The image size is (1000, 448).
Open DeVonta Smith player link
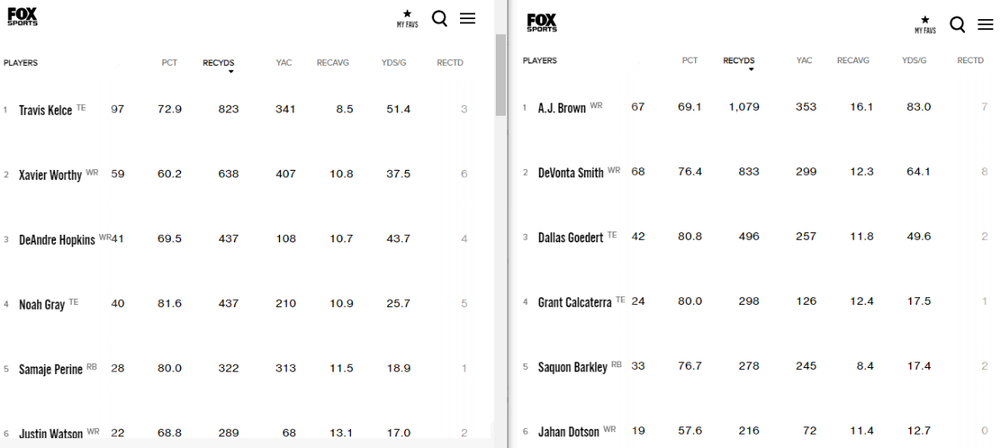click(x=570, y=173)
